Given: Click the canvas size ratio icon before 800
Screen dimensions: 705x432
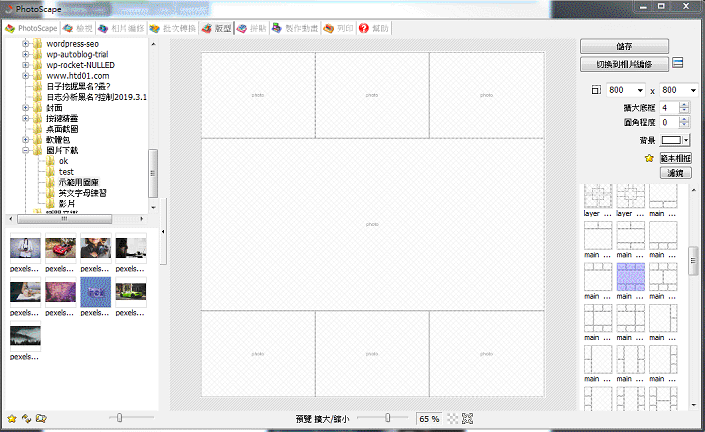Looking at the screenshot, I should click(x=596, y=90).
